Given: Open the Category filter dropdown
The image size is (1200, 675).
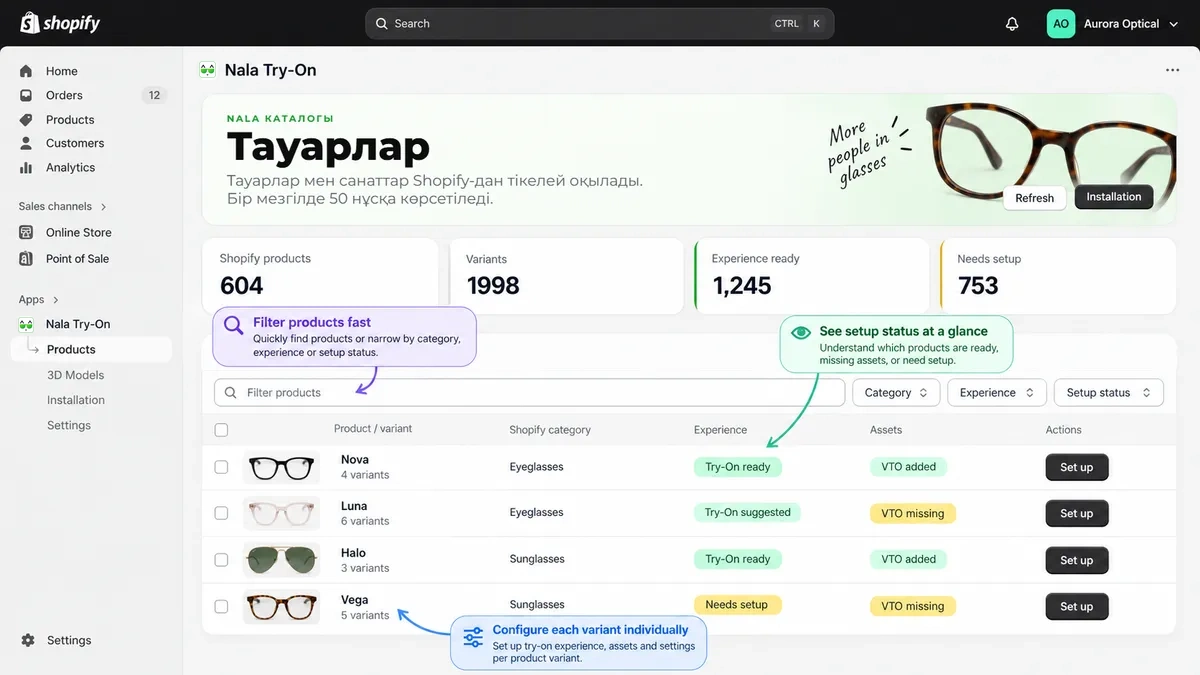Looking at the screenshot, I should pyautogui.click(x=896, y=393).
